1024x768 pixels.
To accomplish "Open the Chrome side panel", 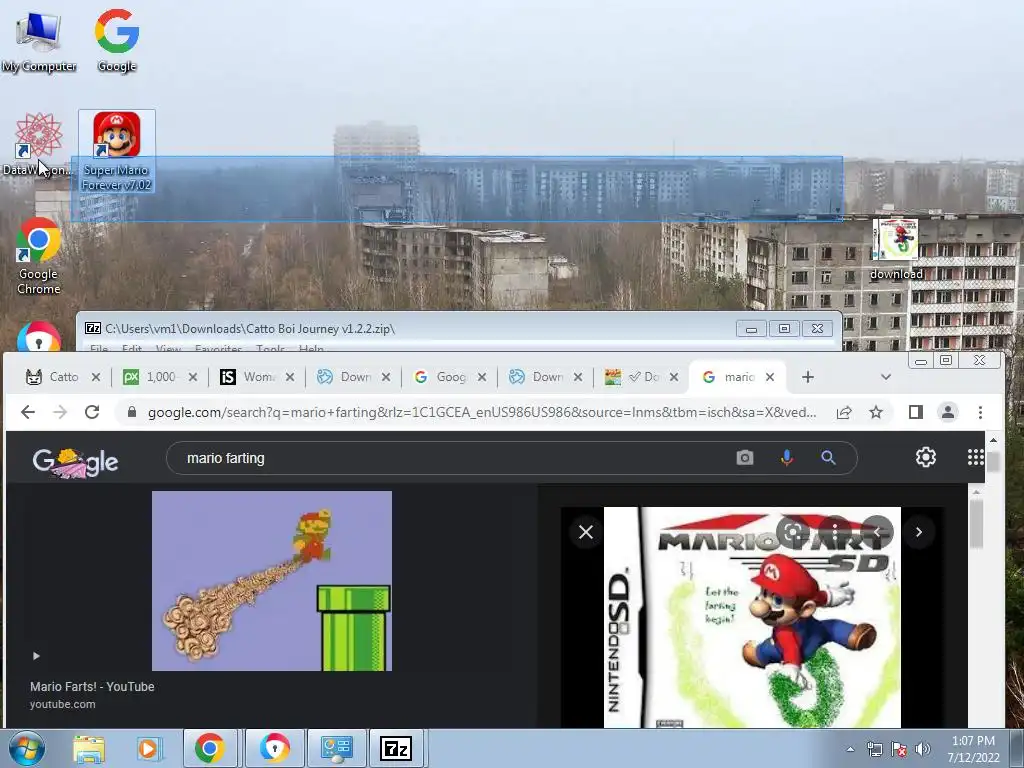I will click(x=916, y=412).
